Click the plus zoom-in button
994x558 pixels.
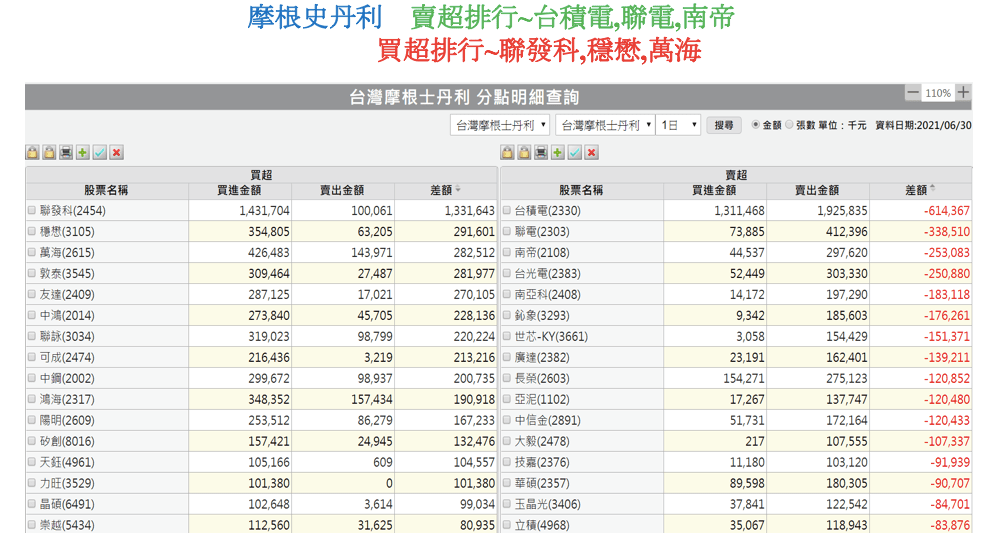pos(963,93)
